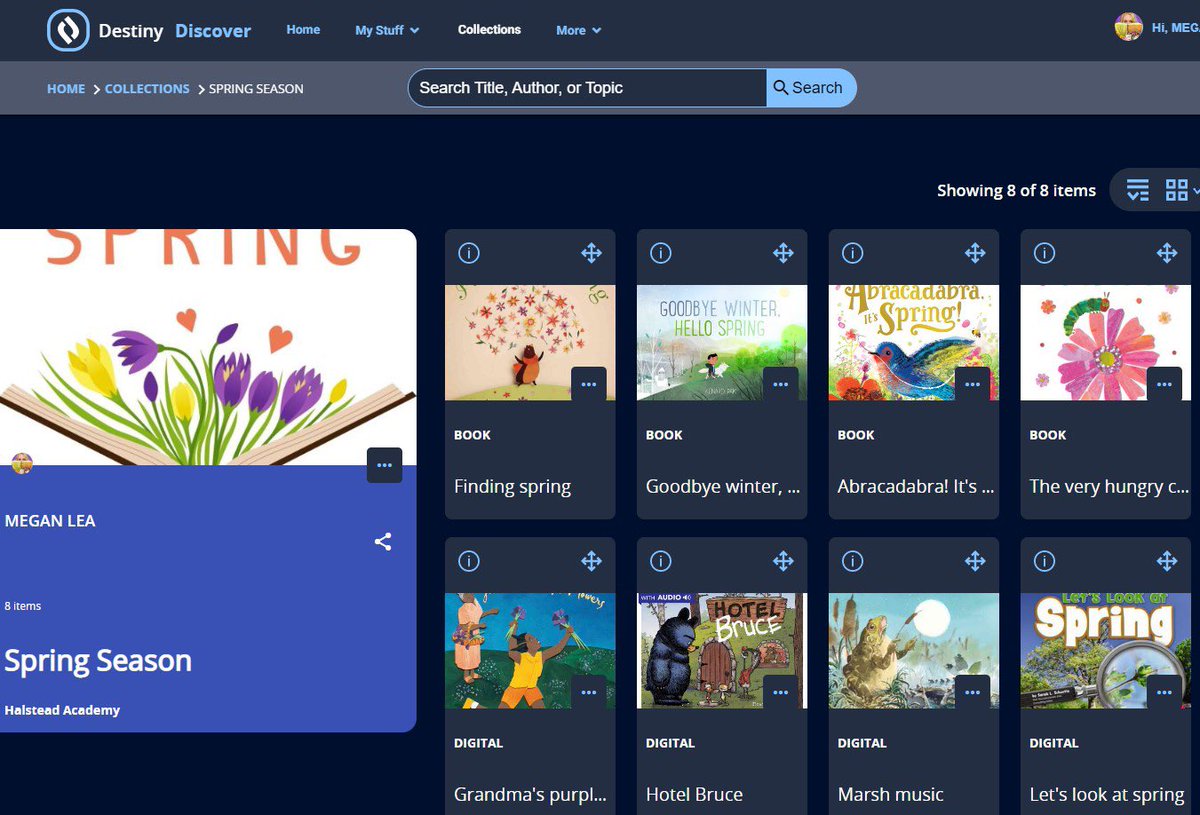
Task: Click move handle on Marsh music card
Action: [x=975, y=561]
